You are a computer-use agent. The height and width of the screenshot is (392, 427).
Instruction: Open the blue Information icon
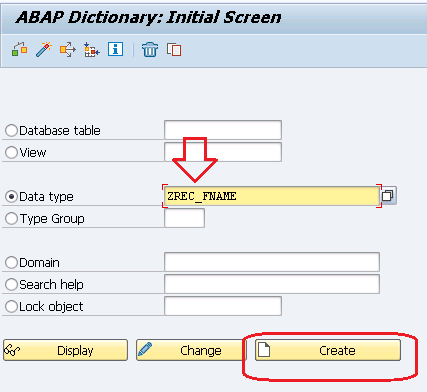click(115, 49)
